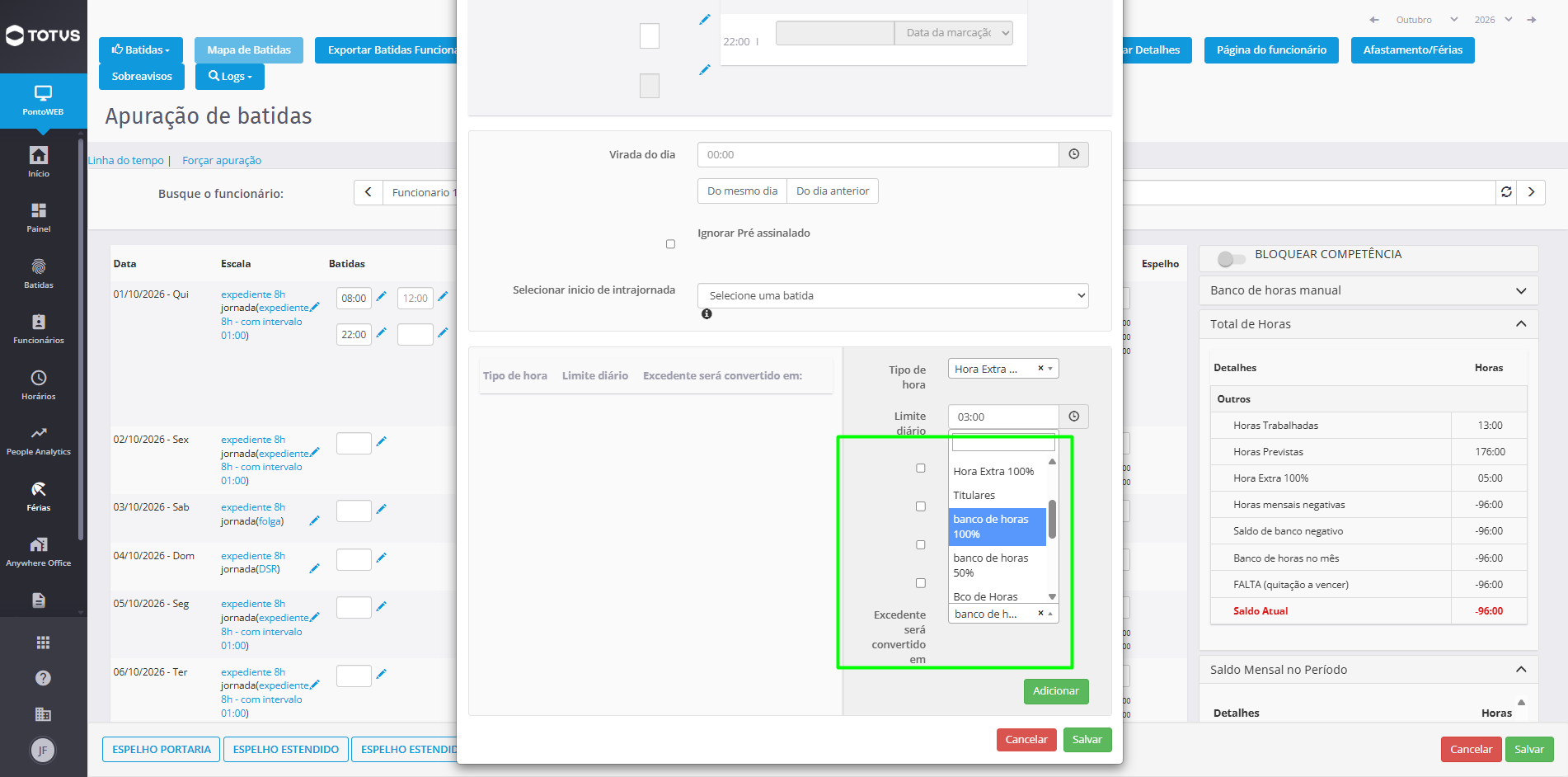
Task: Click the help question mark icon
Action: coord(43,678)
